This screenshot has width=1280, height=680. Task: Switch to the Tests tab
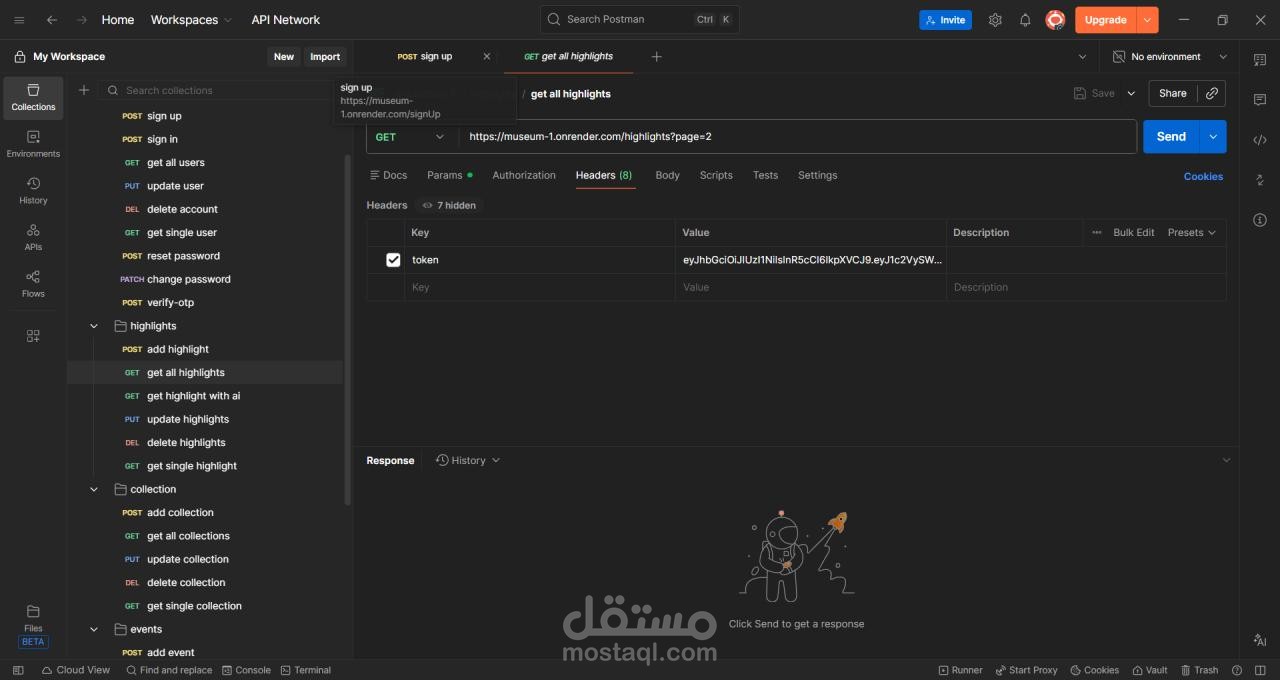[765, 175]
